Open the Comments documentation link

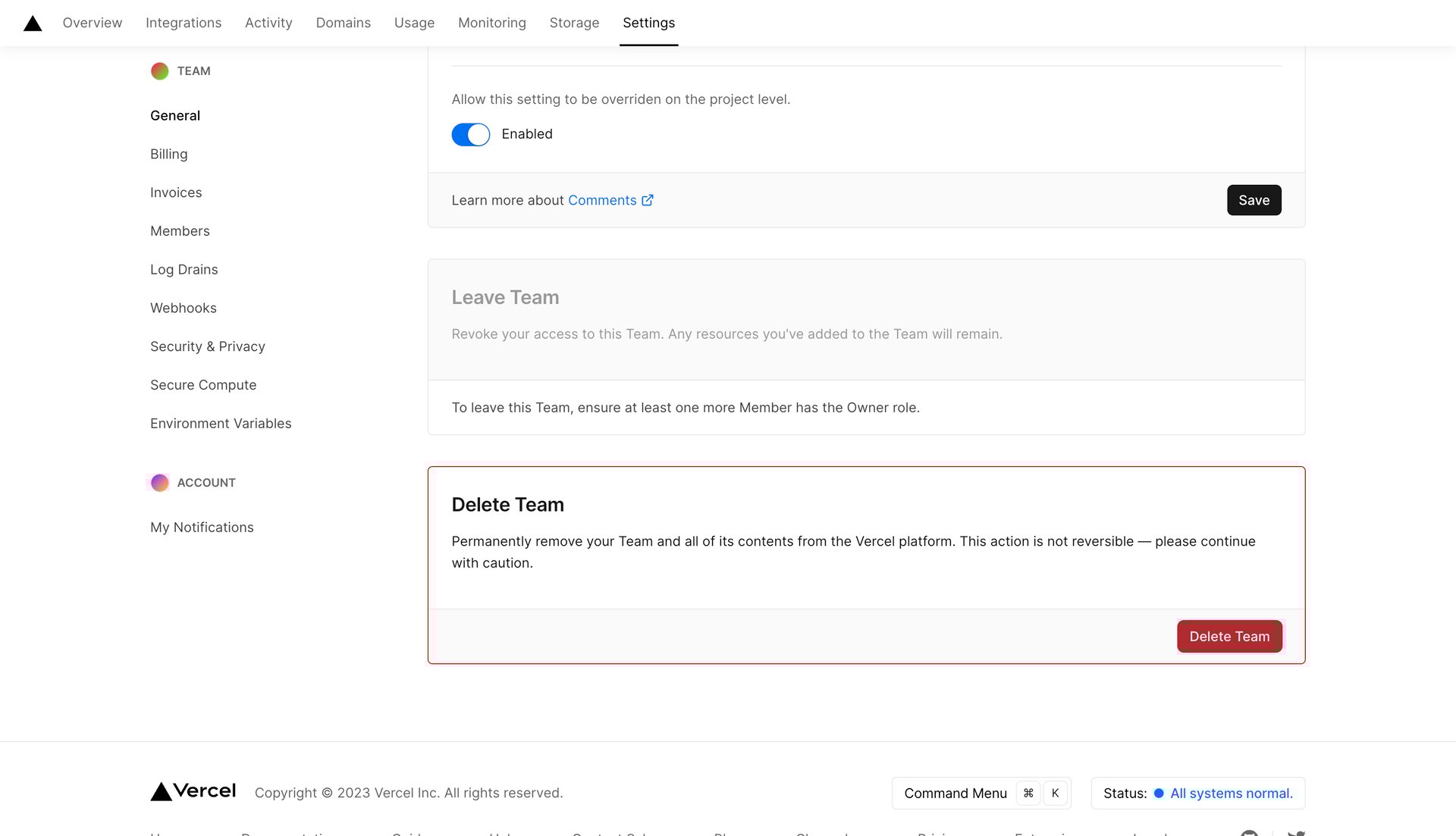(602, 200)
